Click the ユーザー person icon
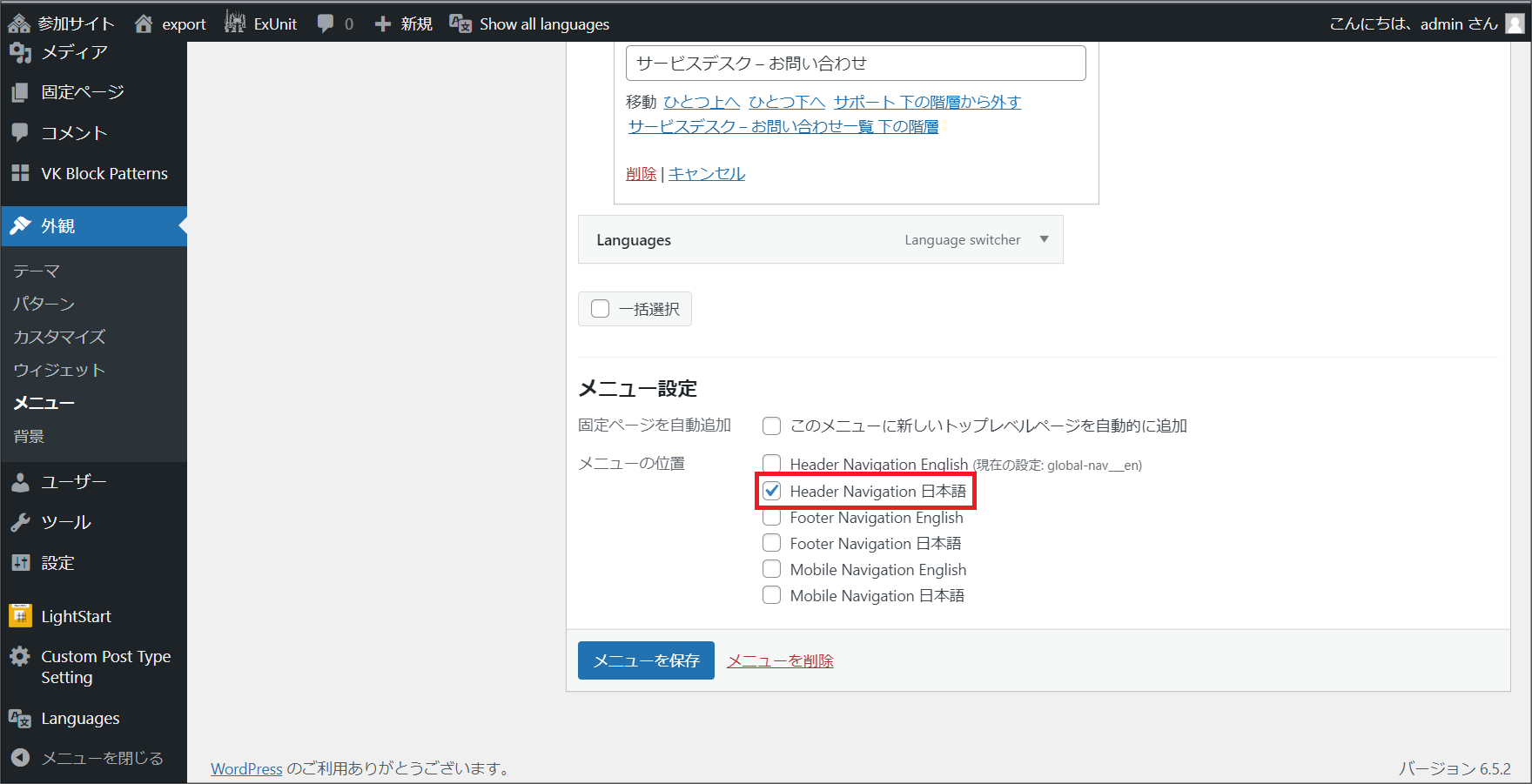1532x784 pixels. pos(20,481)
